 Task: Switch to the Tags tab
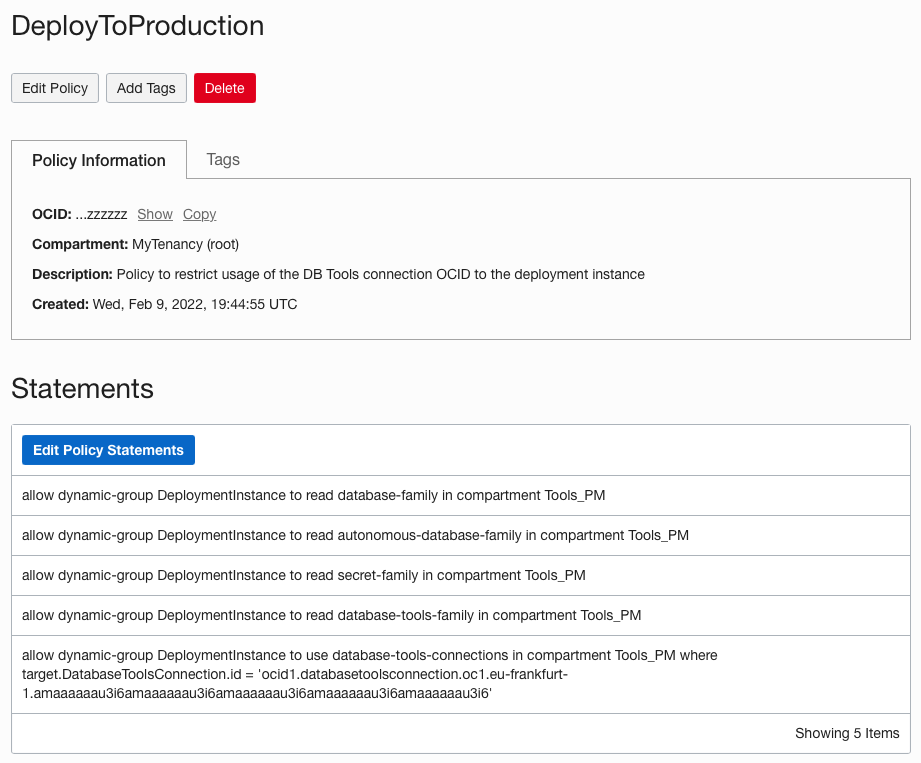pyautogui.click(x=223, y=159)
